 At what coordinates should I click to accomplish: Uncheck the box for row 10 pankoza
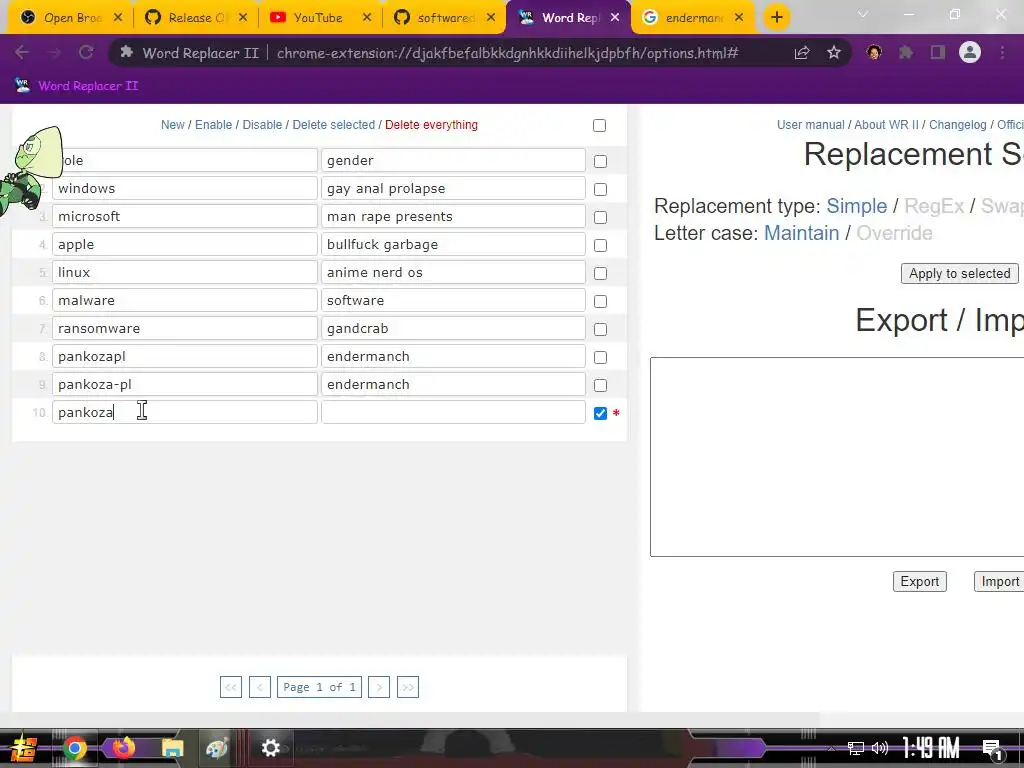[x=600, y=413]
